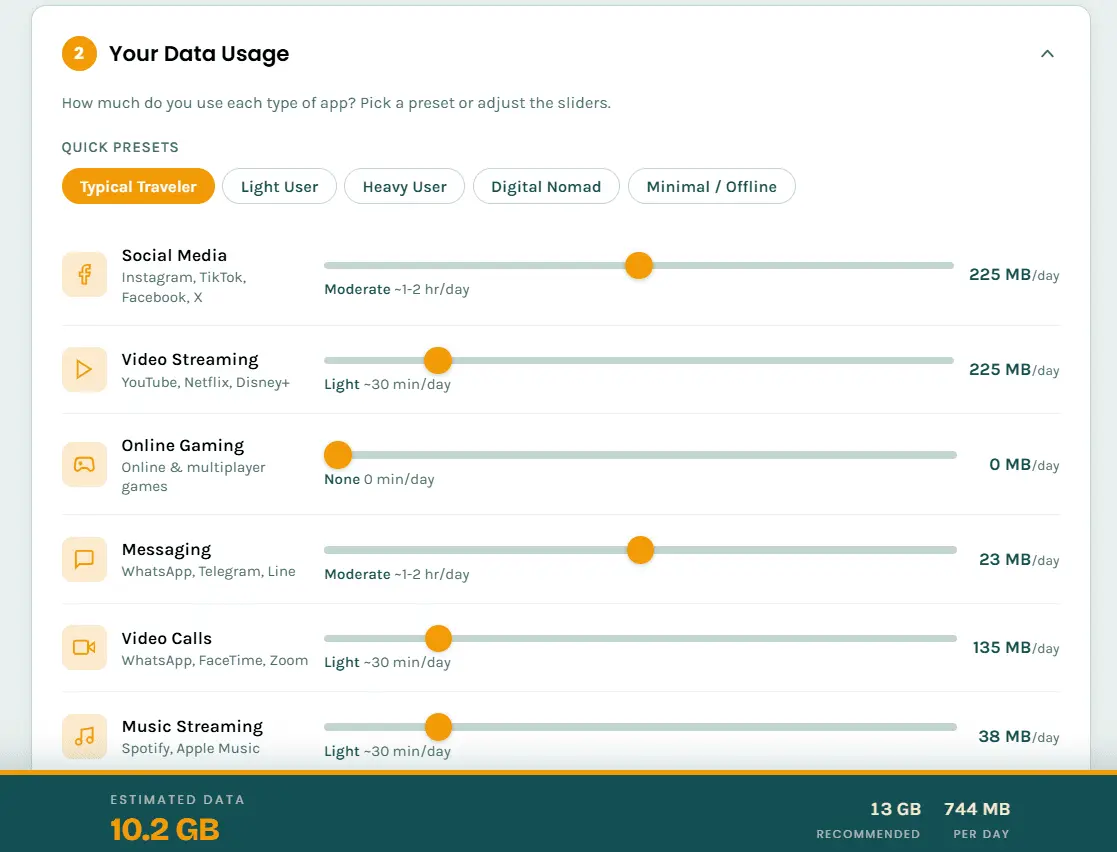Image resolution: width=1117 pixels, height=852 pixels.
Task: Click the 10.2 GB estimated data total
Action: tap(165, 829)
